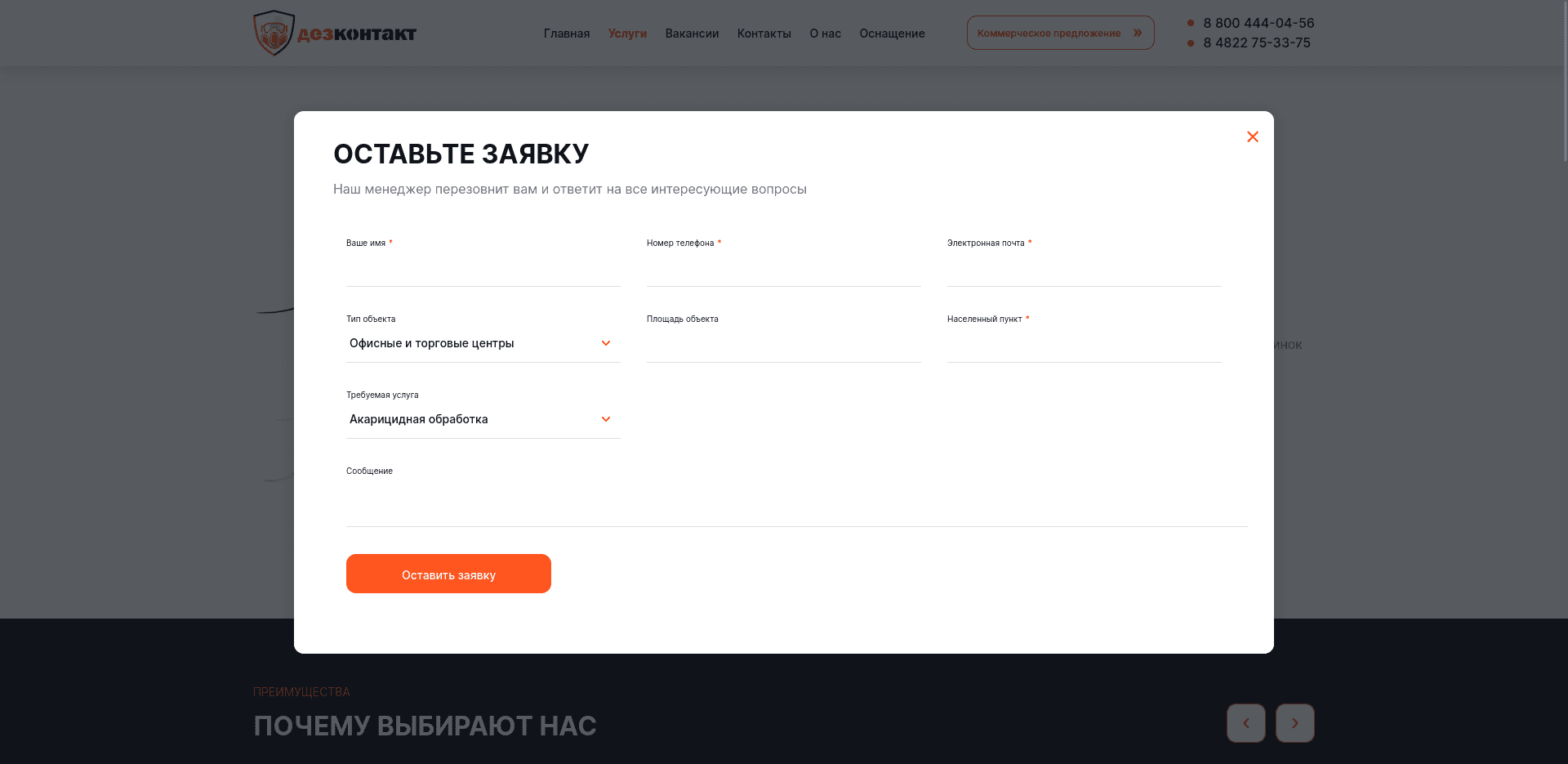Screen dimensions: 1568x764
Task: Call the 8 800 444-04-56 number
Action: coord(1258,23)
